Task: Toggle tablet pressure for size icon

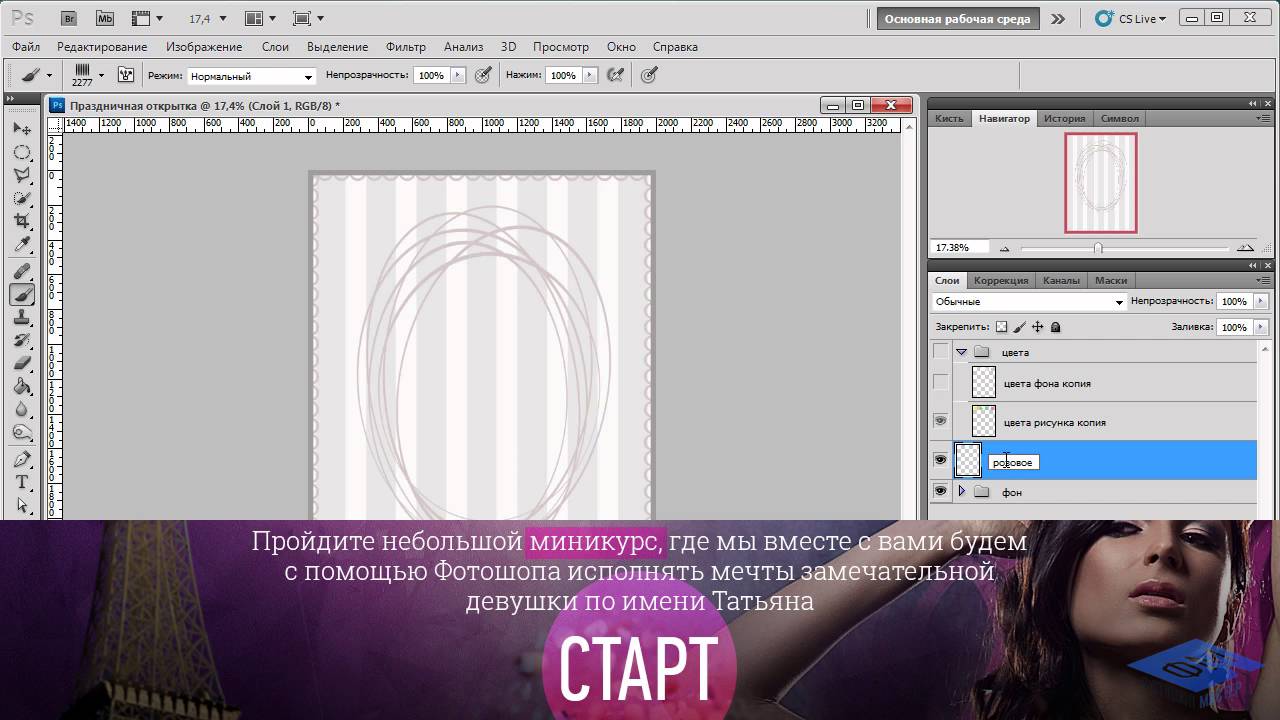Action: 649,75
